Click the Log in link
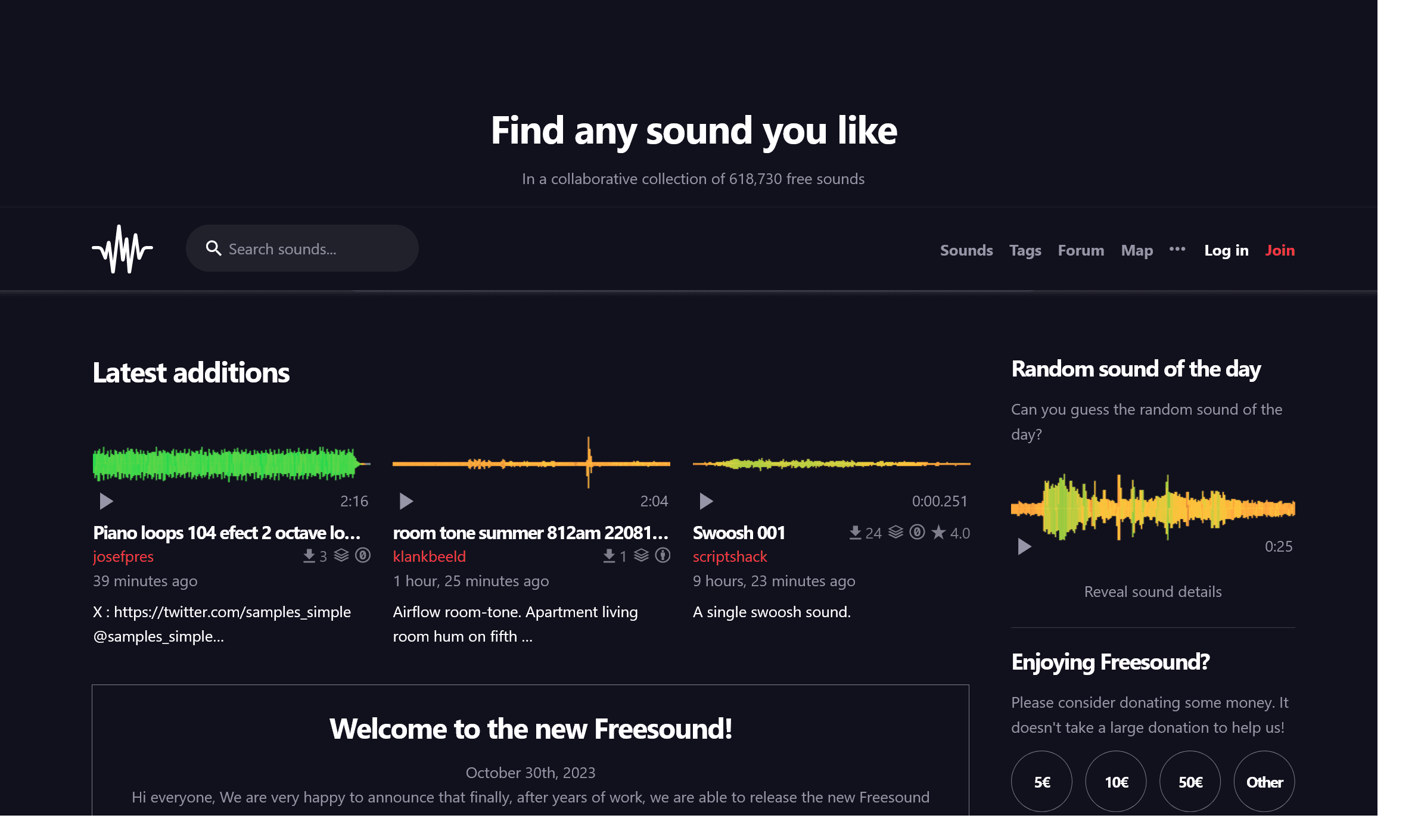The image size is (1418, 840). coord(1226,250)
